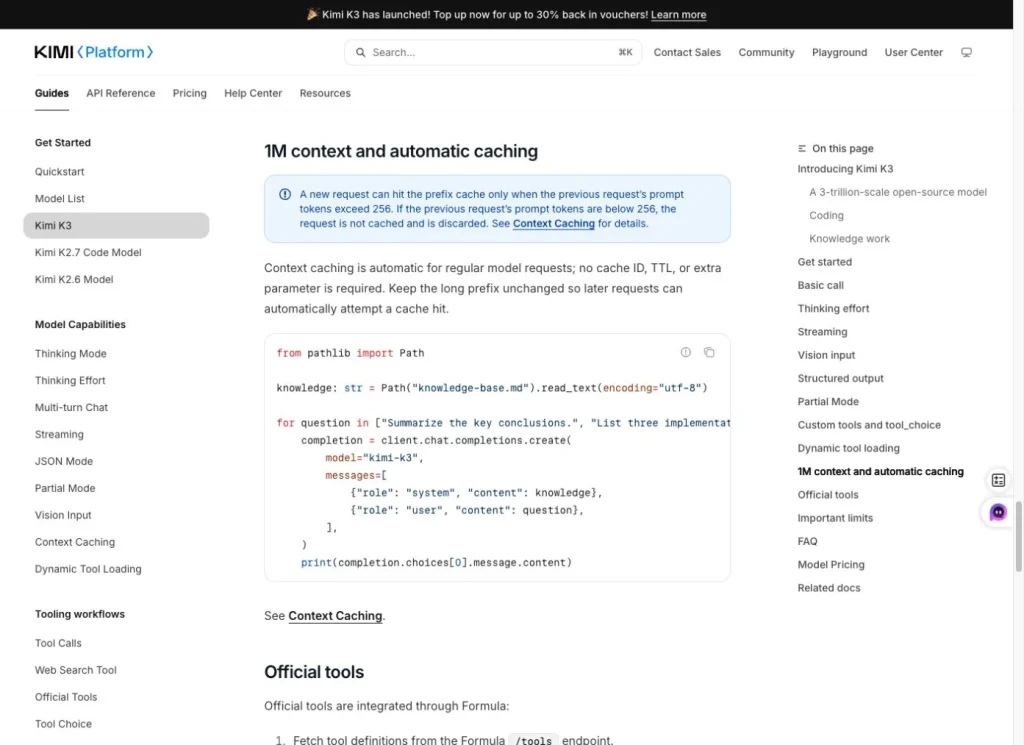This screenshot has width=1024, height=745.
Task: Click the Kimi Platform logo
Action: click(93, 52)
